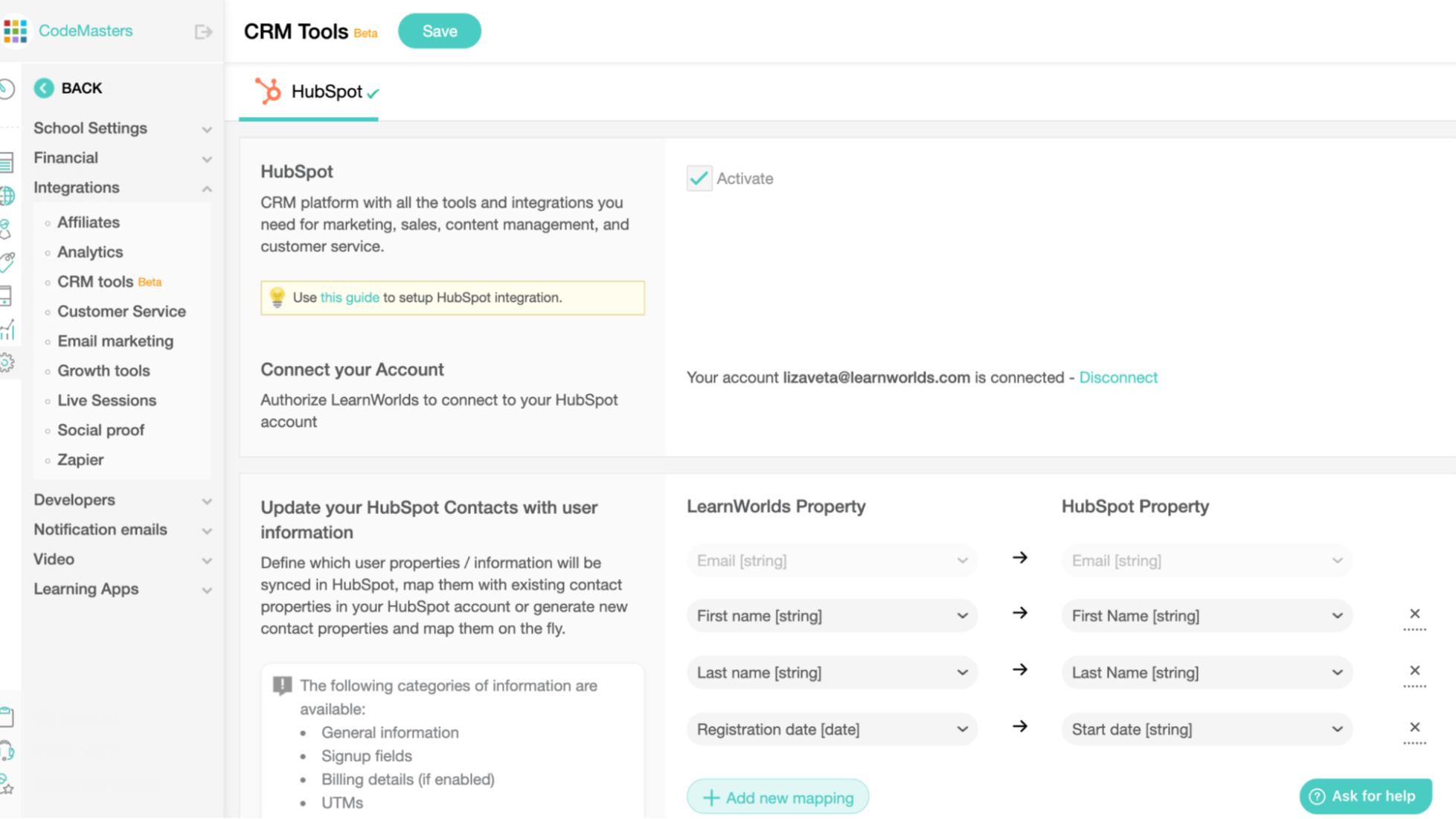Viewport: 1456px width, 819px height.
Task: Open the settings gear icon in left strip
Action: tap(7, 362)
